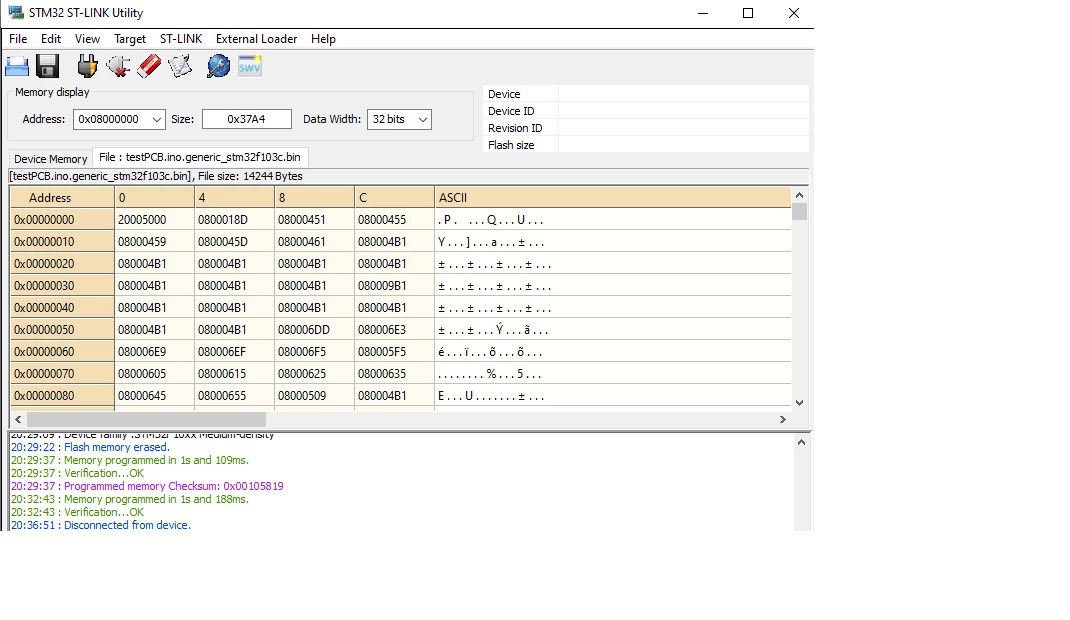Image resolution: width=1070 pixels, height=620 pixels.
Task: Click the cell containing 0800018D
Action: [x=234, y=220]
